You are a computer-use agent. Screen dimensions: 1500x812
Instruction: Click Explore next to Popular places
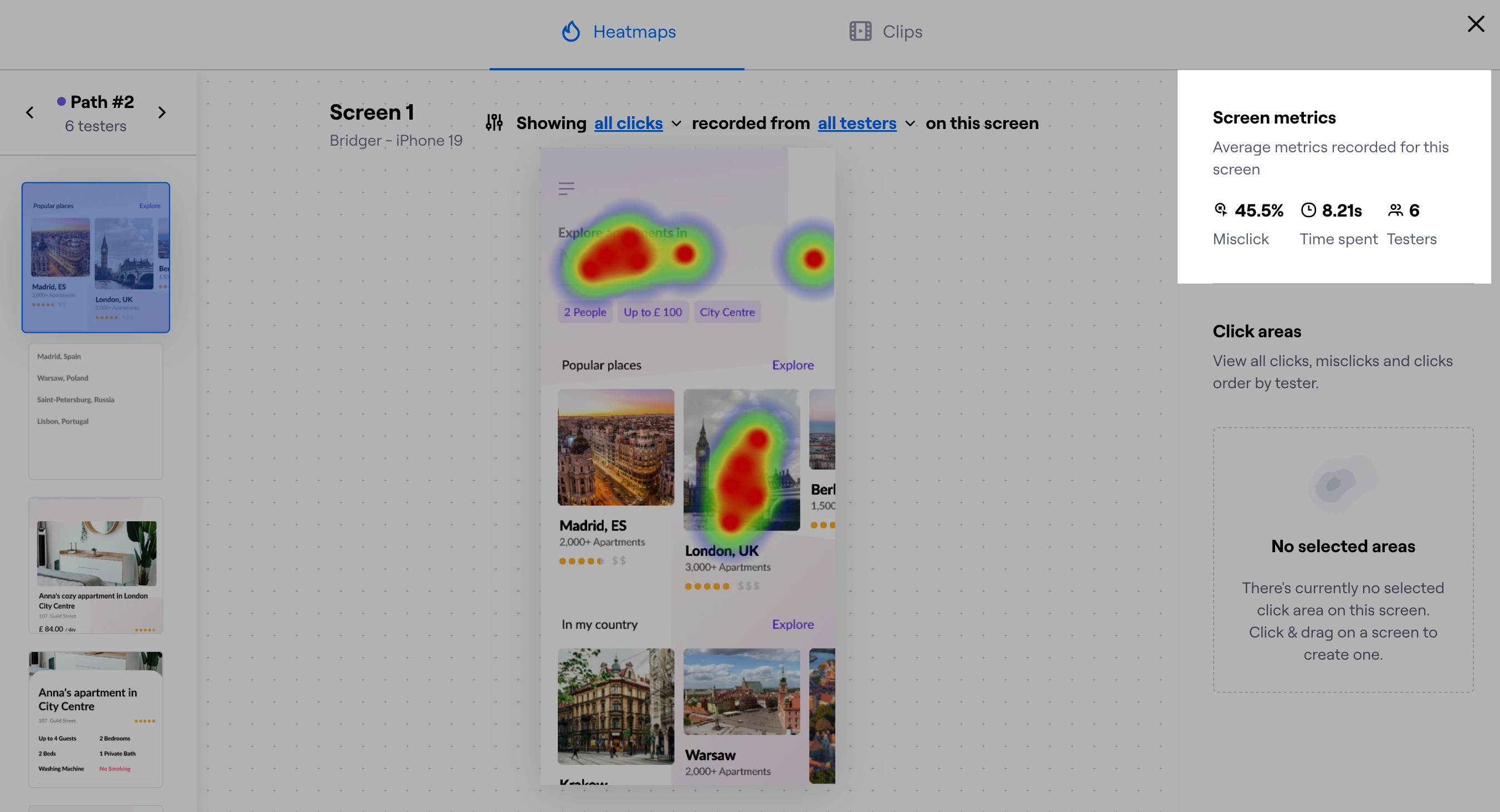(x=793, y=365)
